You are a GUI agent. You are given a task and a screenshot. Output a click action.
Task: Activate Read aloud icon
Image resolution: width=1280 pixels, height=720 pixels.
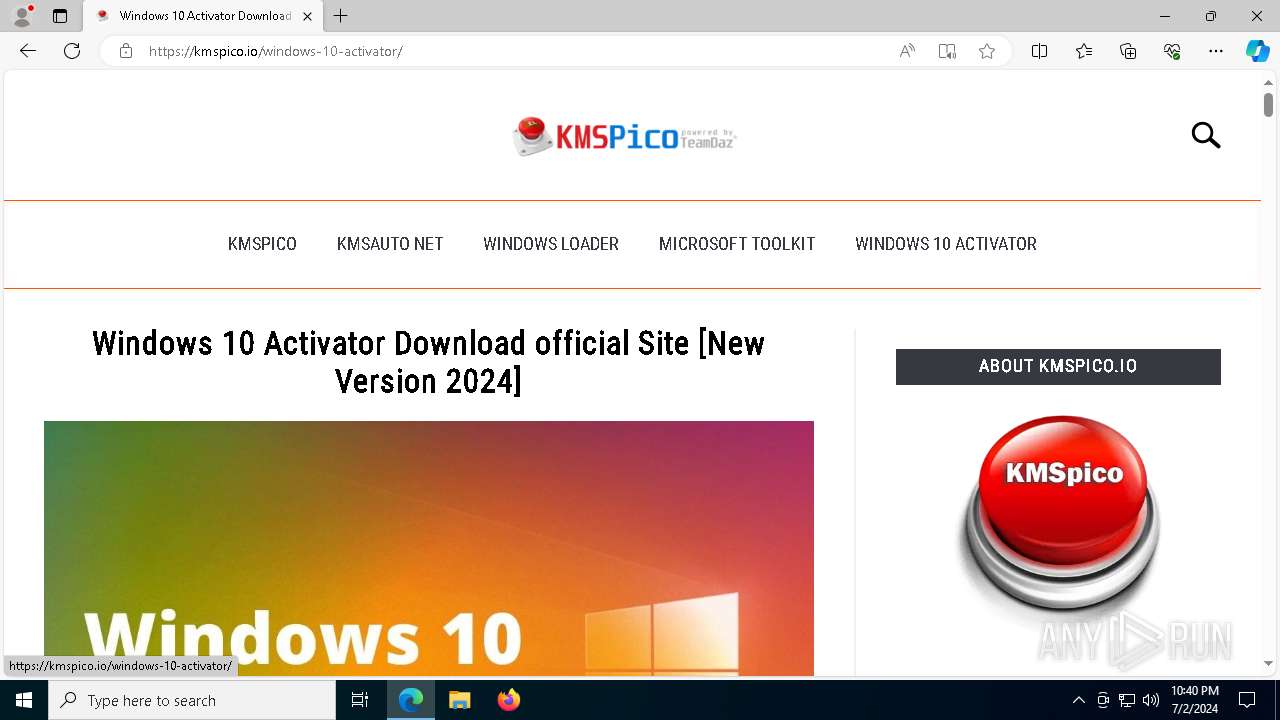click(x=907, y=51)
